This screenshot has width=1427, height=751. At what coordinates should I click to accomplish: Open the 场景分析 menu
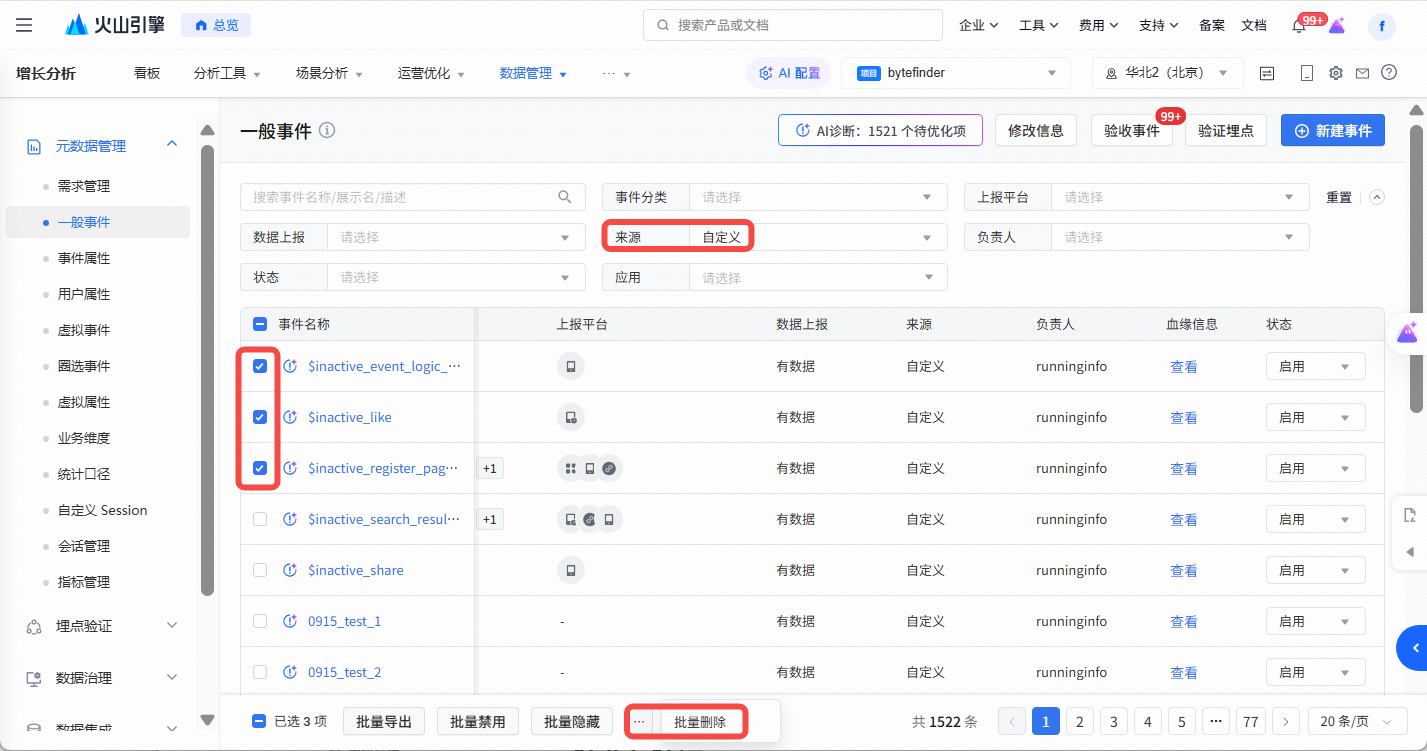(328, 73)
